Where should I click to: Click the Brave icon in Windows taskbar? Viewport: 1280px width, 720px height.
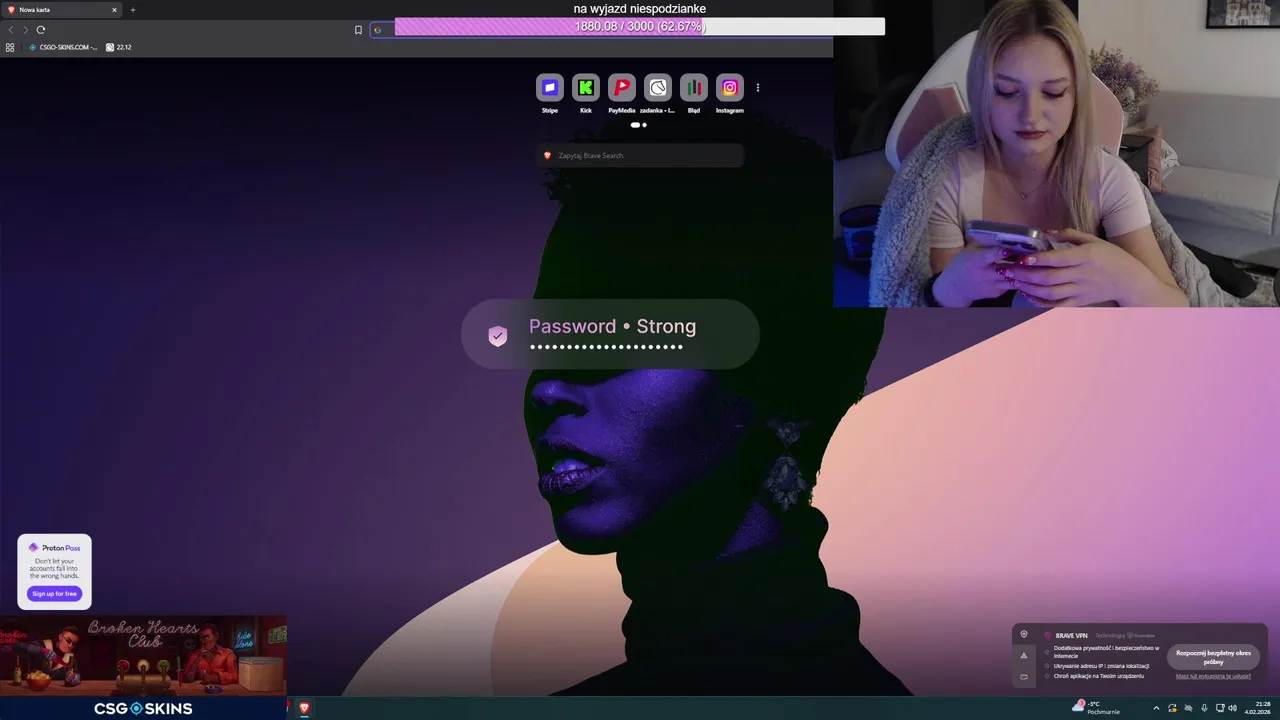pyautogui.click(x=304, y=708)
